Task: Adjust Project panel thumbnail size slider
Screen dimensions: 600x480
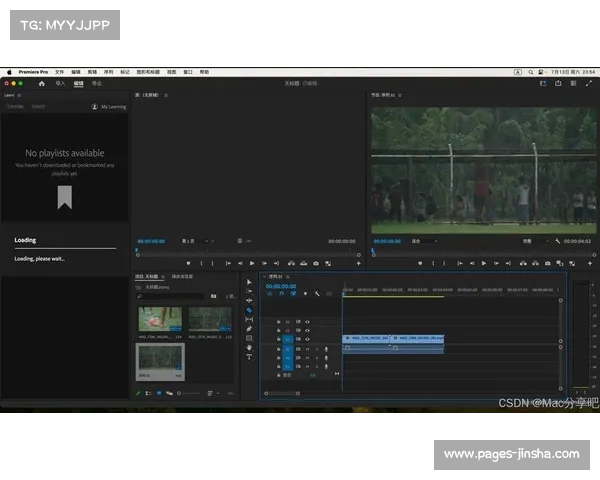Action: (189, 393)
